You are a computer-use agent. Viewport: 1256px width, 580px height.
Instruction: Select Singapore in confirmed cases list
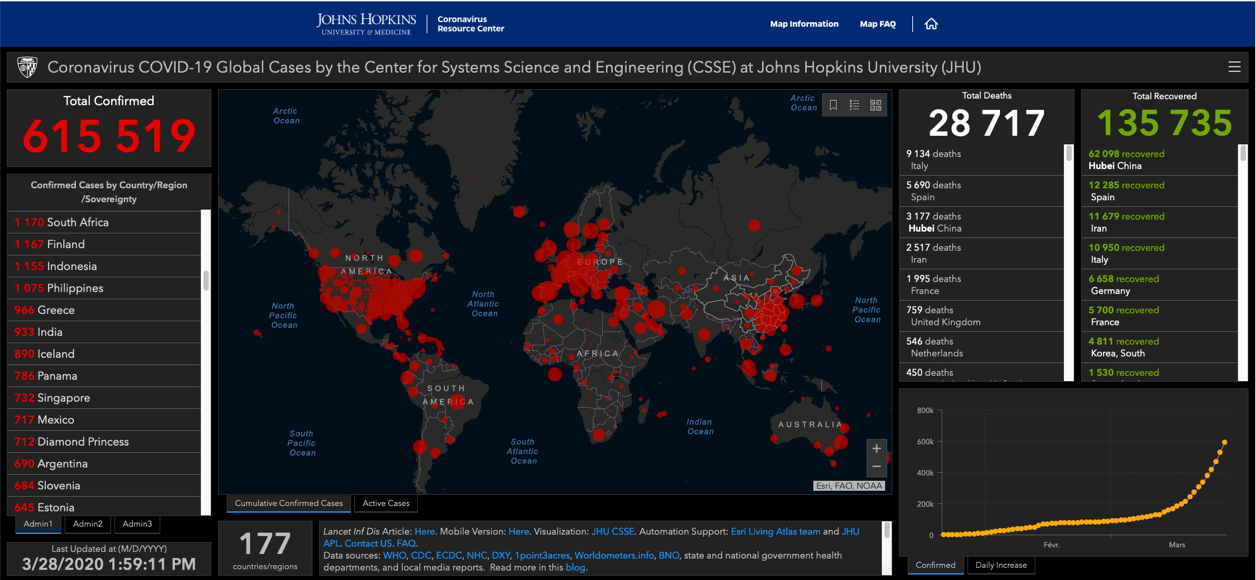[65, 398]
